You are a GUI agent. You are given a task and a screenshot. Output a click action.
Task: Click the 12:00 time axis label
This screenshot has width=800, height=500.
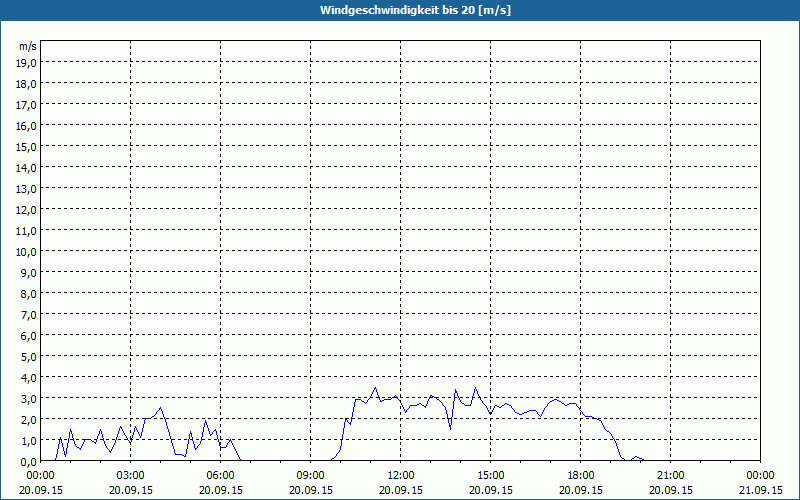[401, 476]
